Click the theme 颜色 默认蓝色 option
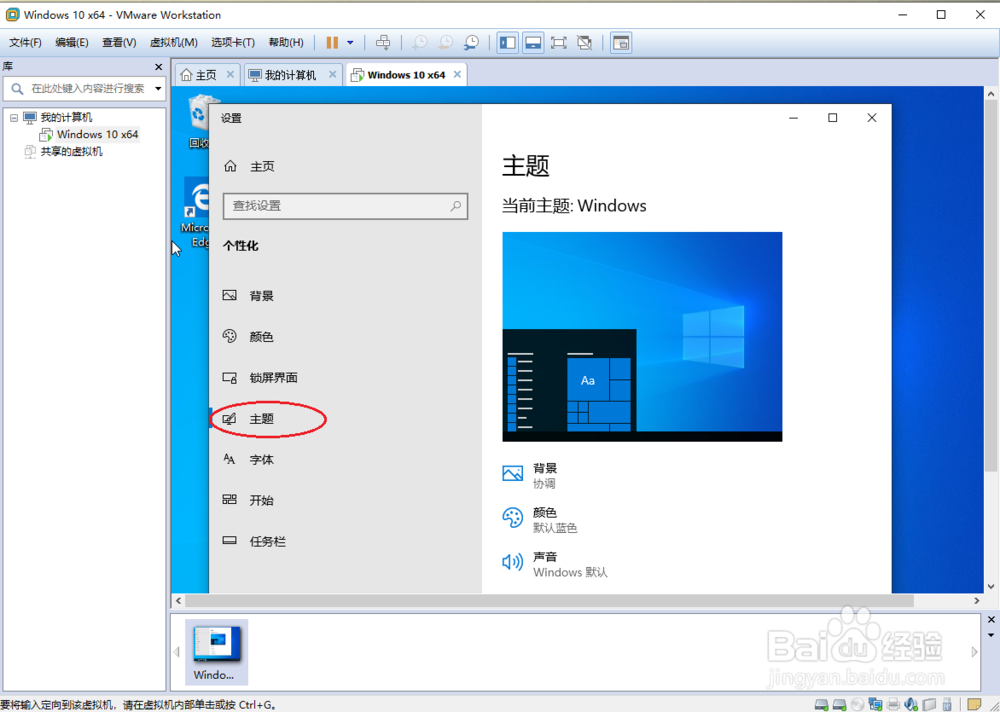1000x712 pixels. [x=540, y=520]
